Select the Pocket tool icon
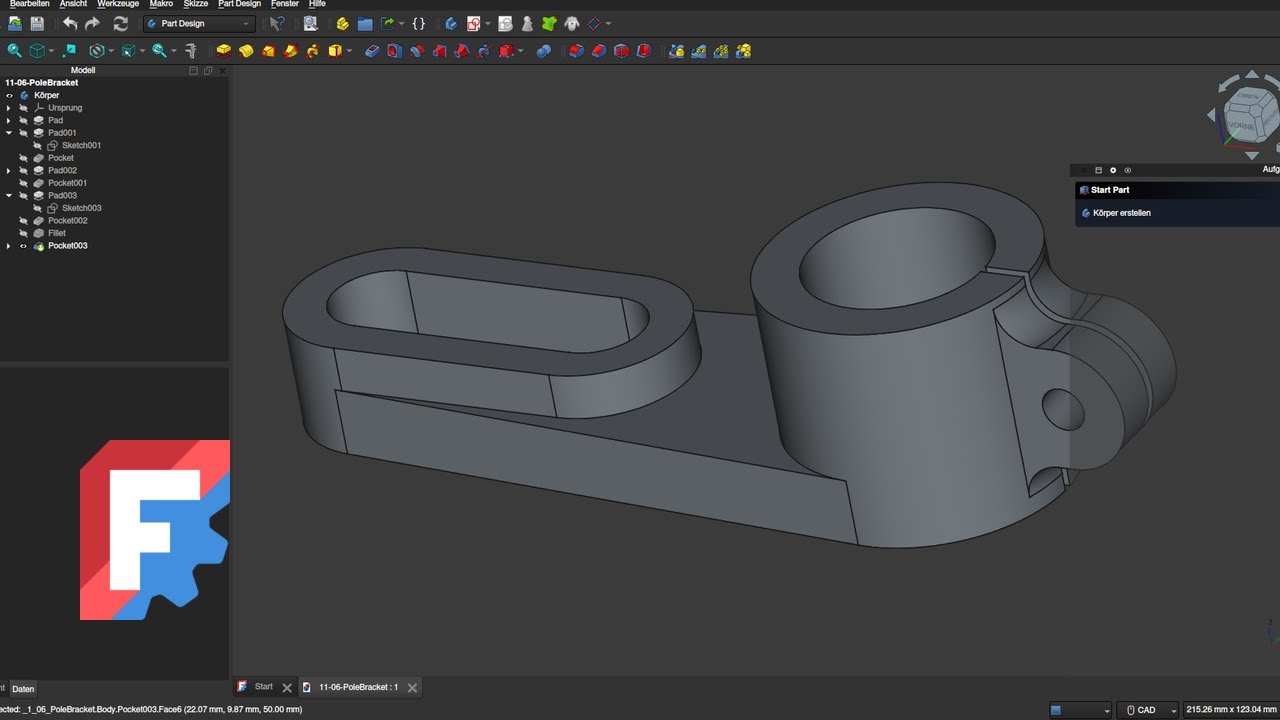1280x720 pixels. pyautogui.click(x=372, y=50)
